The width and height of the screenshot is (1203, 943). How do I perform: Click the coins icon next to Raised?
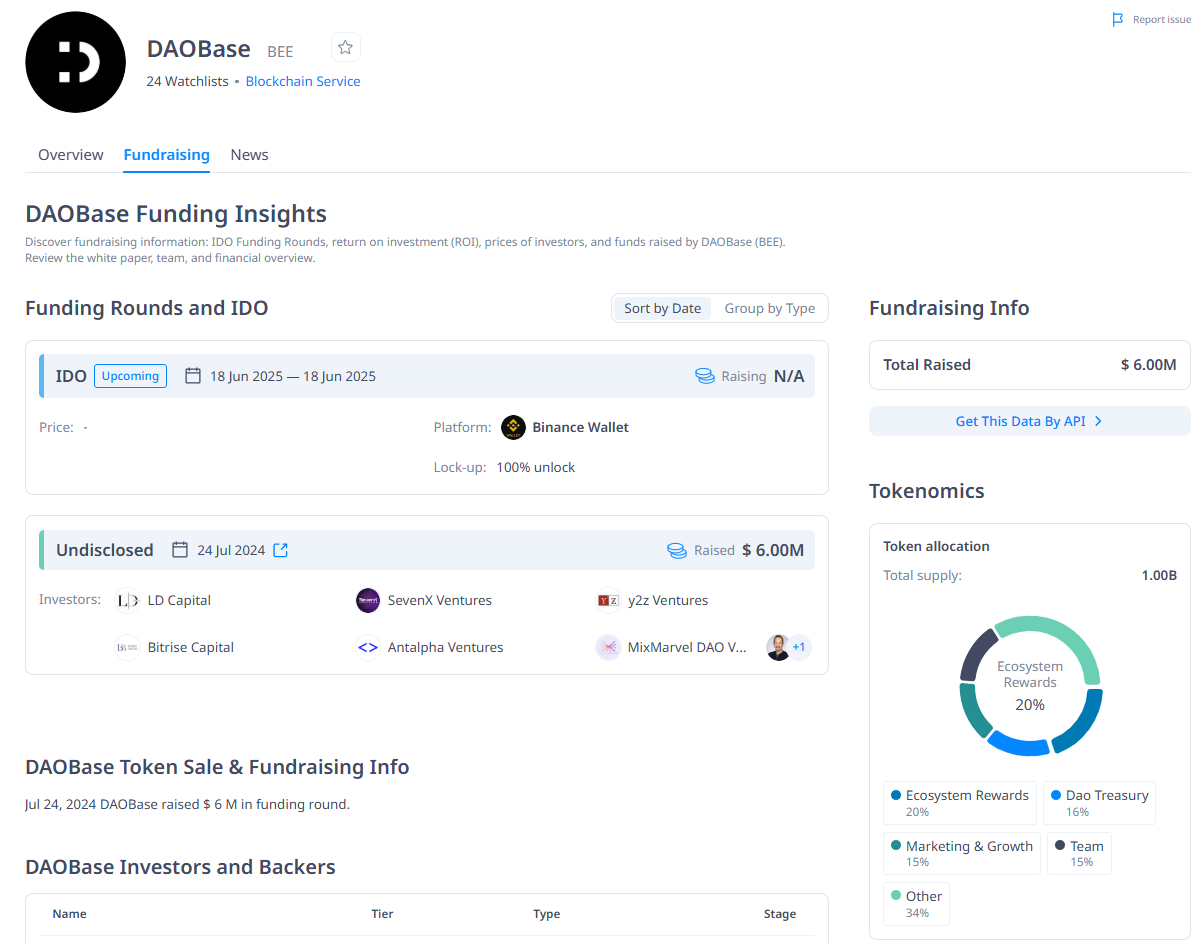(x=677, y=550)
